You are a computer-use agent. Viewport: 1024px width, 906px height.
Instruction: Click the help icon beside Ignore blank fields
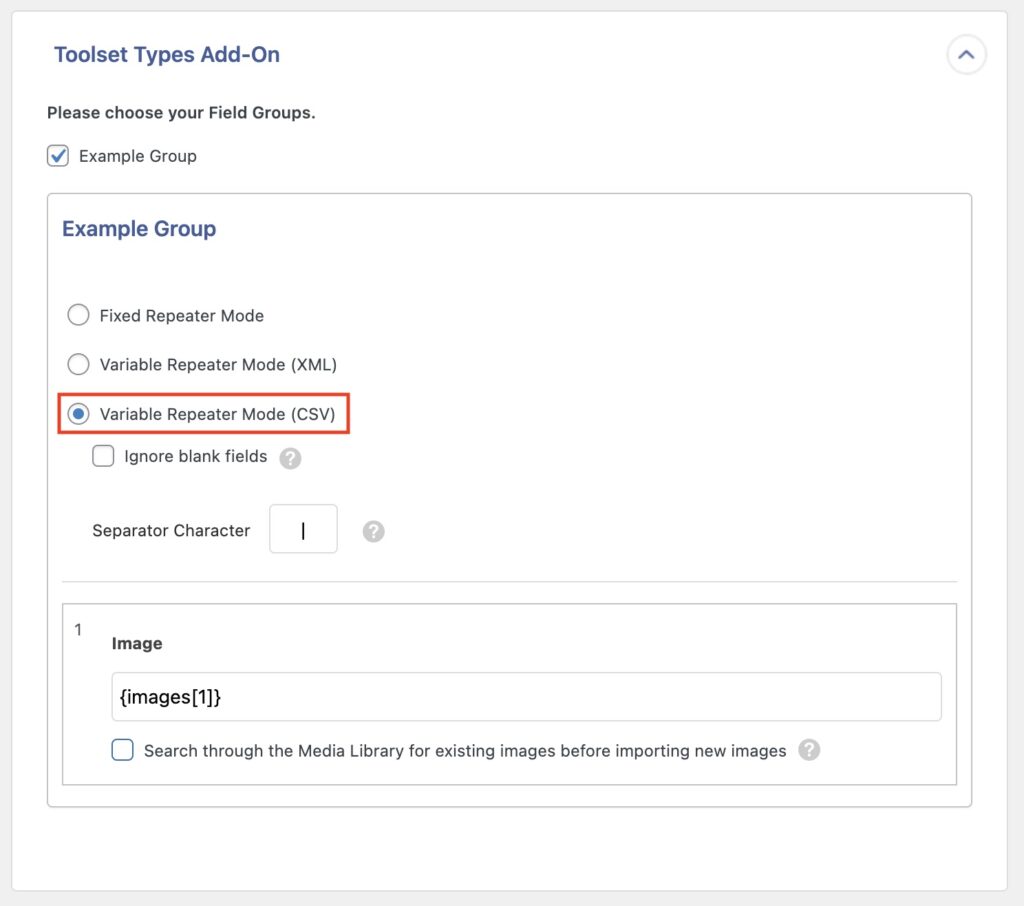(x=291, y=456)
